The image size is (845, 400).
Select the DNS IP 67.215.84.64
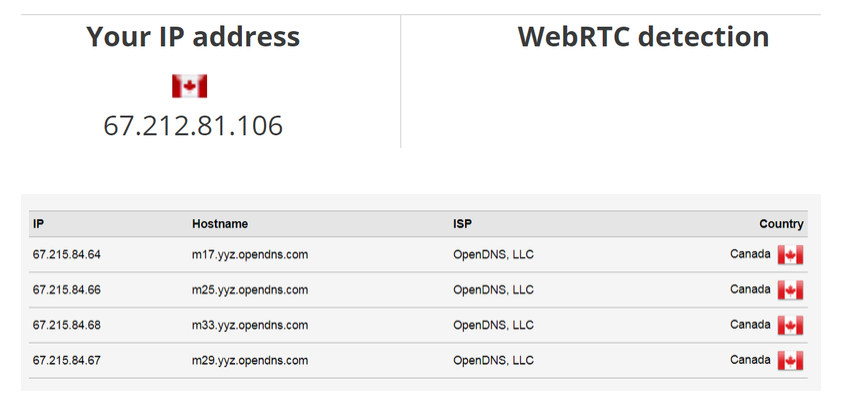point(66,254)
